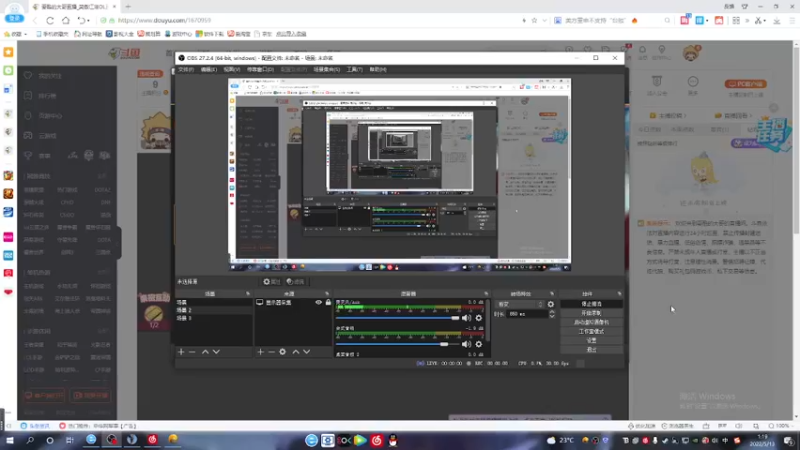The image size is (800, 450).
Task: Mute the Desktop Audio channel speaker icon
Action: (466, 344)
